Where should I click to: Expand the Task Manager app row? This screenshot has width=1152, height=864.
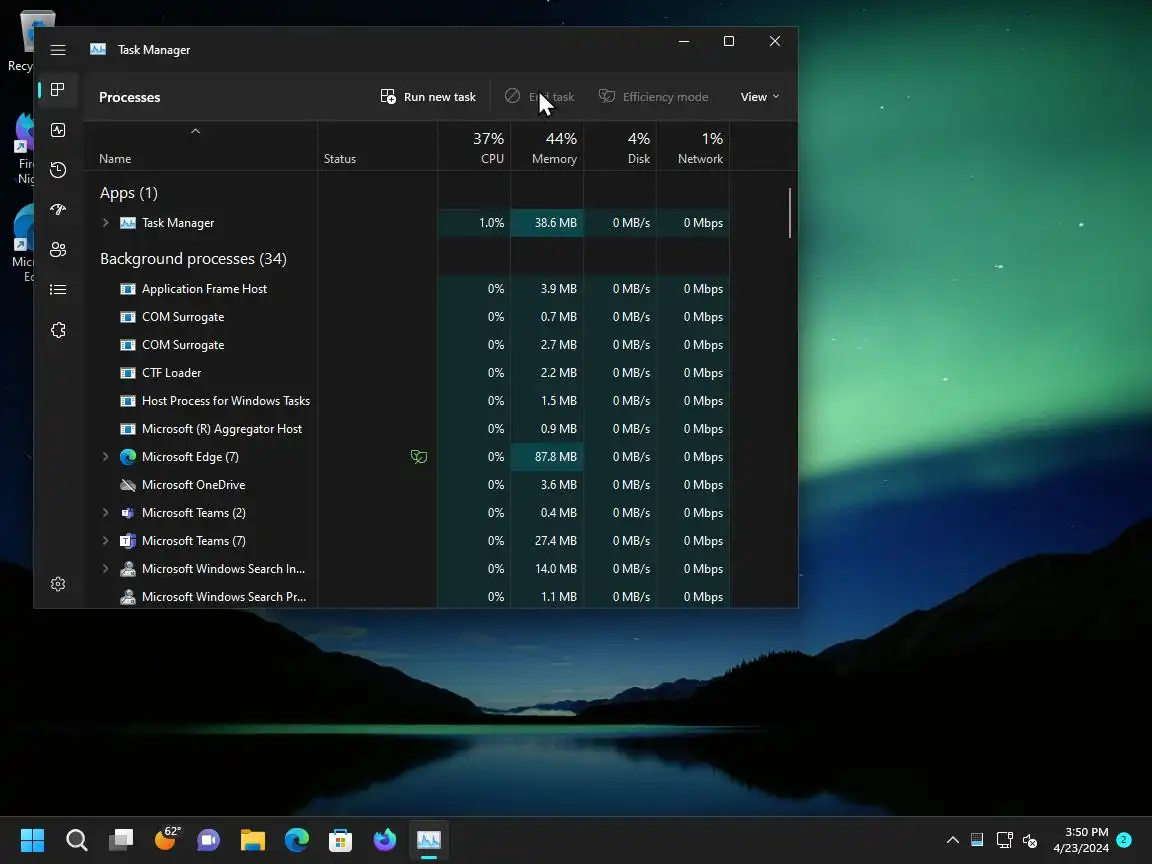tap(106, 223)
